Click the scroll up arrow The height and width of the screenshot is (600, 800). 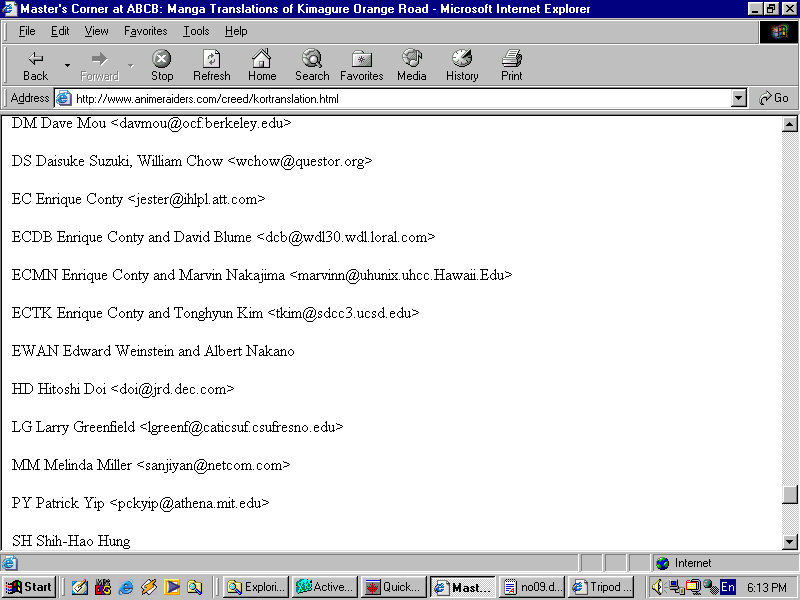coord(789,124)
